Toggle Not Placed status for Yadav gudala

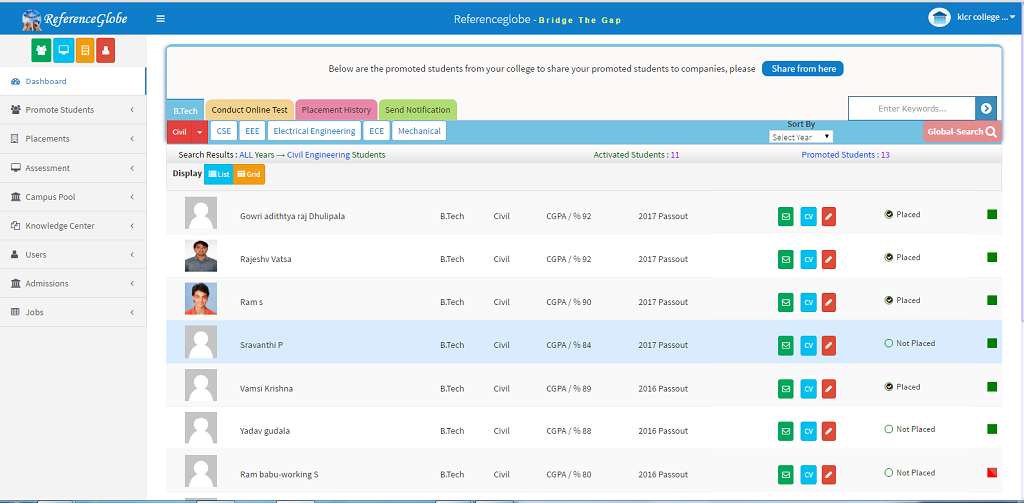[x=888, y=430]
